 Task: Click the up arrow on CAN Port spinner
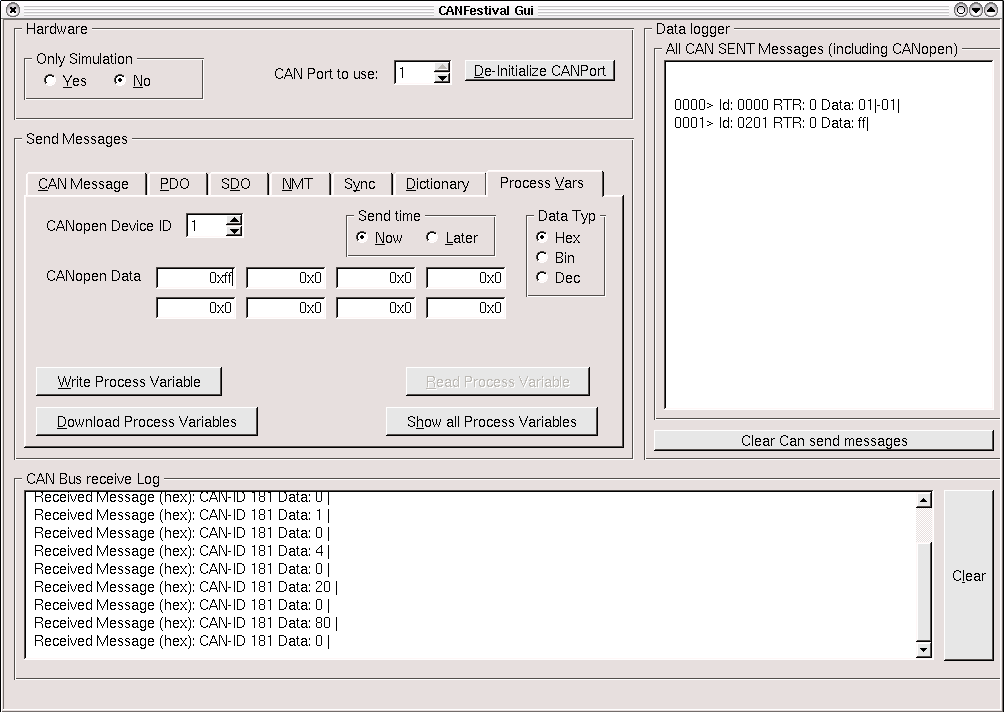click(441, 67)
